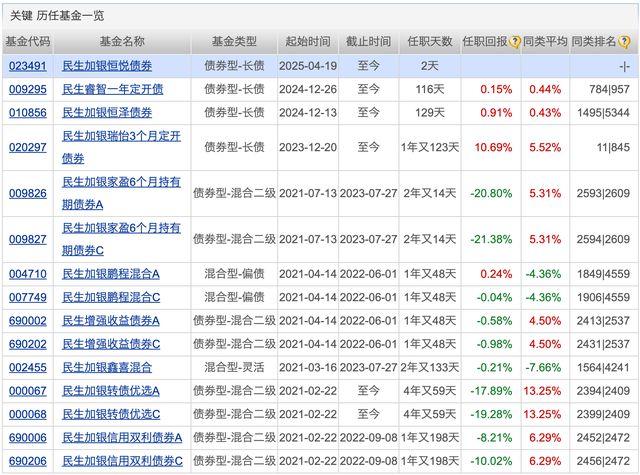Select the -10.02% return value
This screenshot has height=475, width=640.
[x=491, y=462]
